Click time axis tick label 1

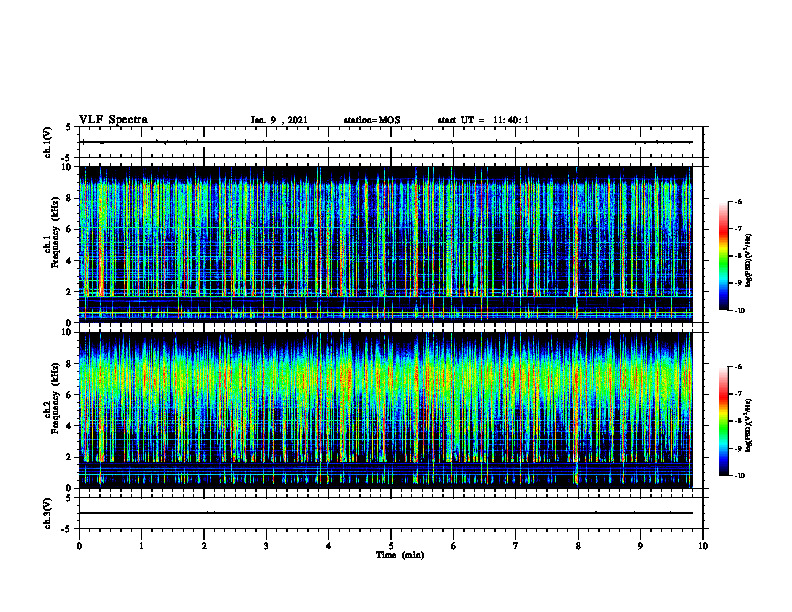tap(142, 546)
